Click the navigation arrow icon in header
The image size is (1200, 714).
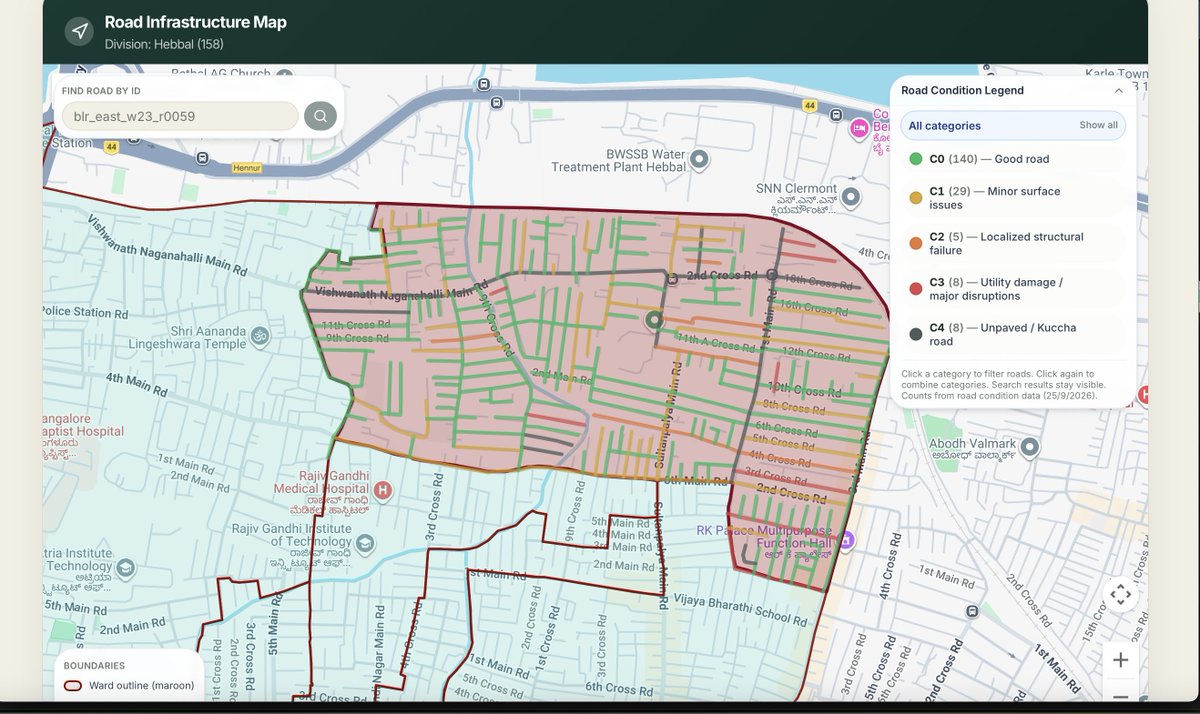pyautogui.click(x=79, y=31)
